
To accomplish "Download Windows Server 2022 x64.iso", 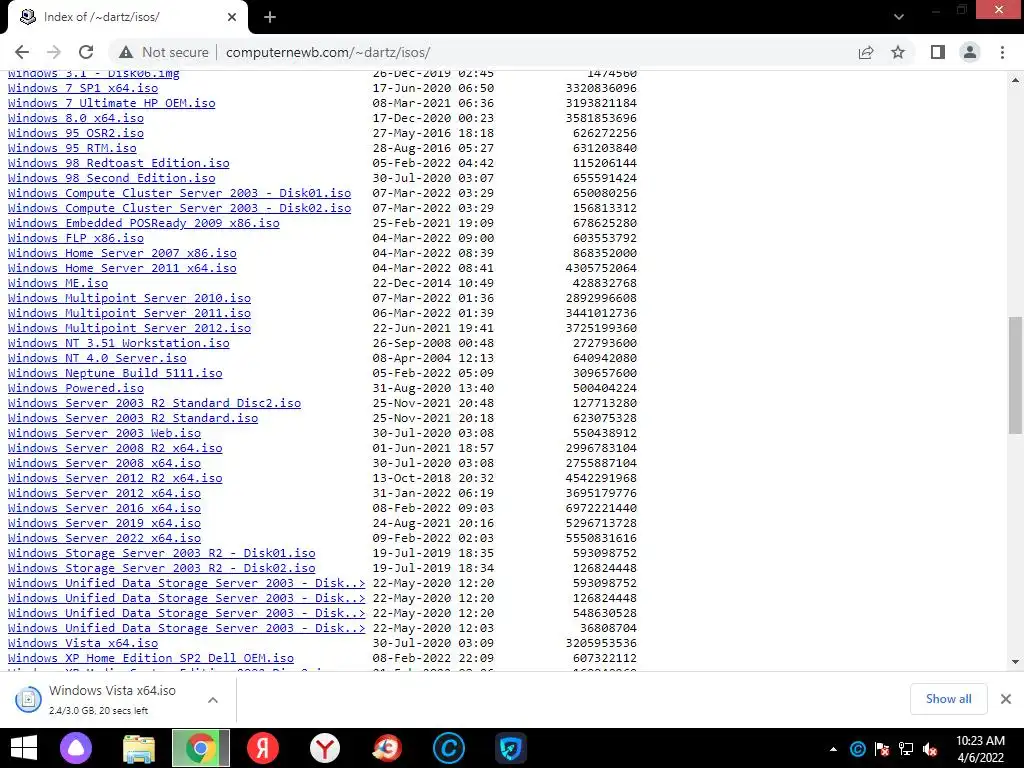I will point(104,539).
